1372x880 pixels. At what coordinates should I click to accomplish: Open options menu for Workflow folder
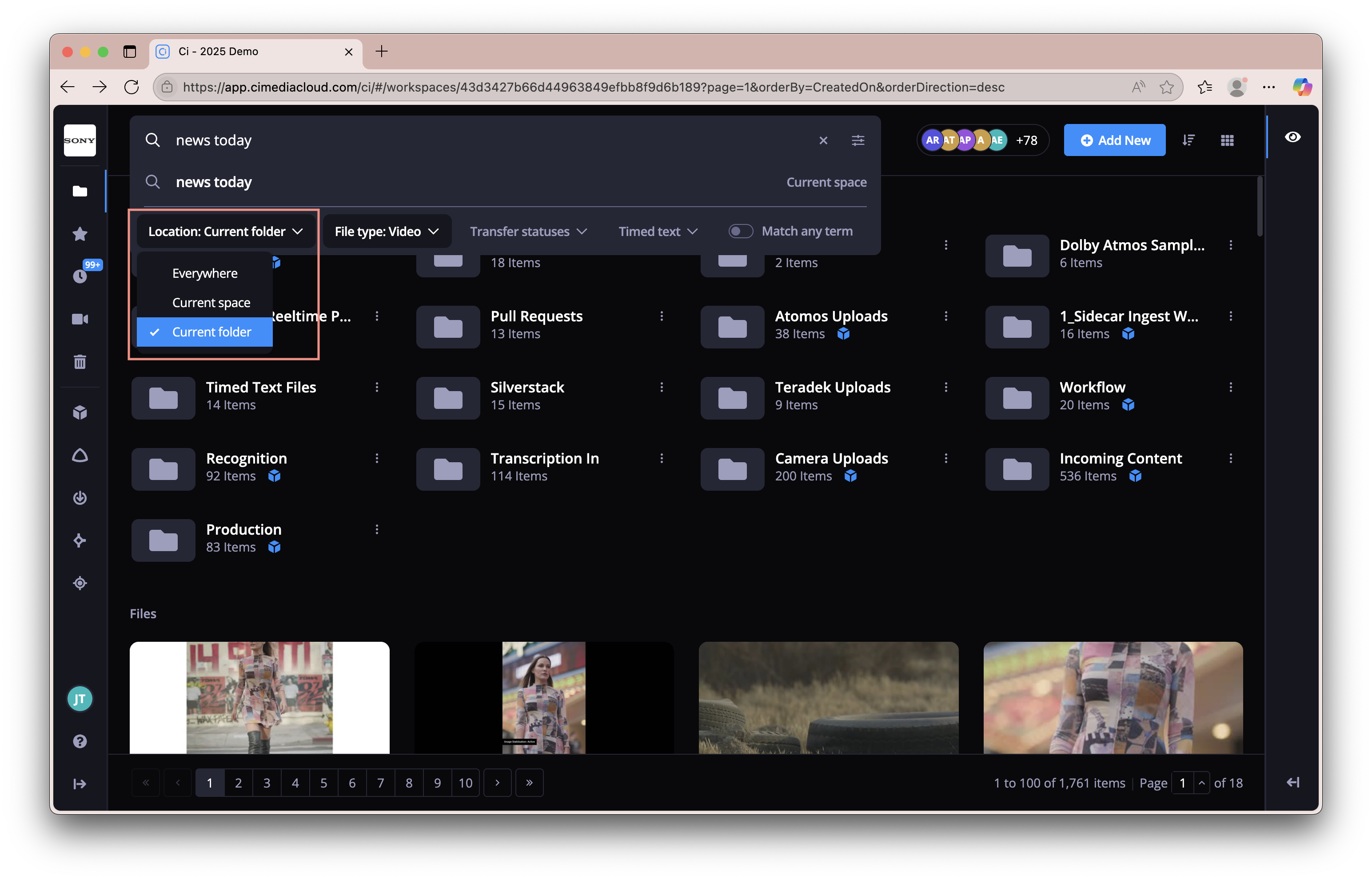tap(1230, 388)
